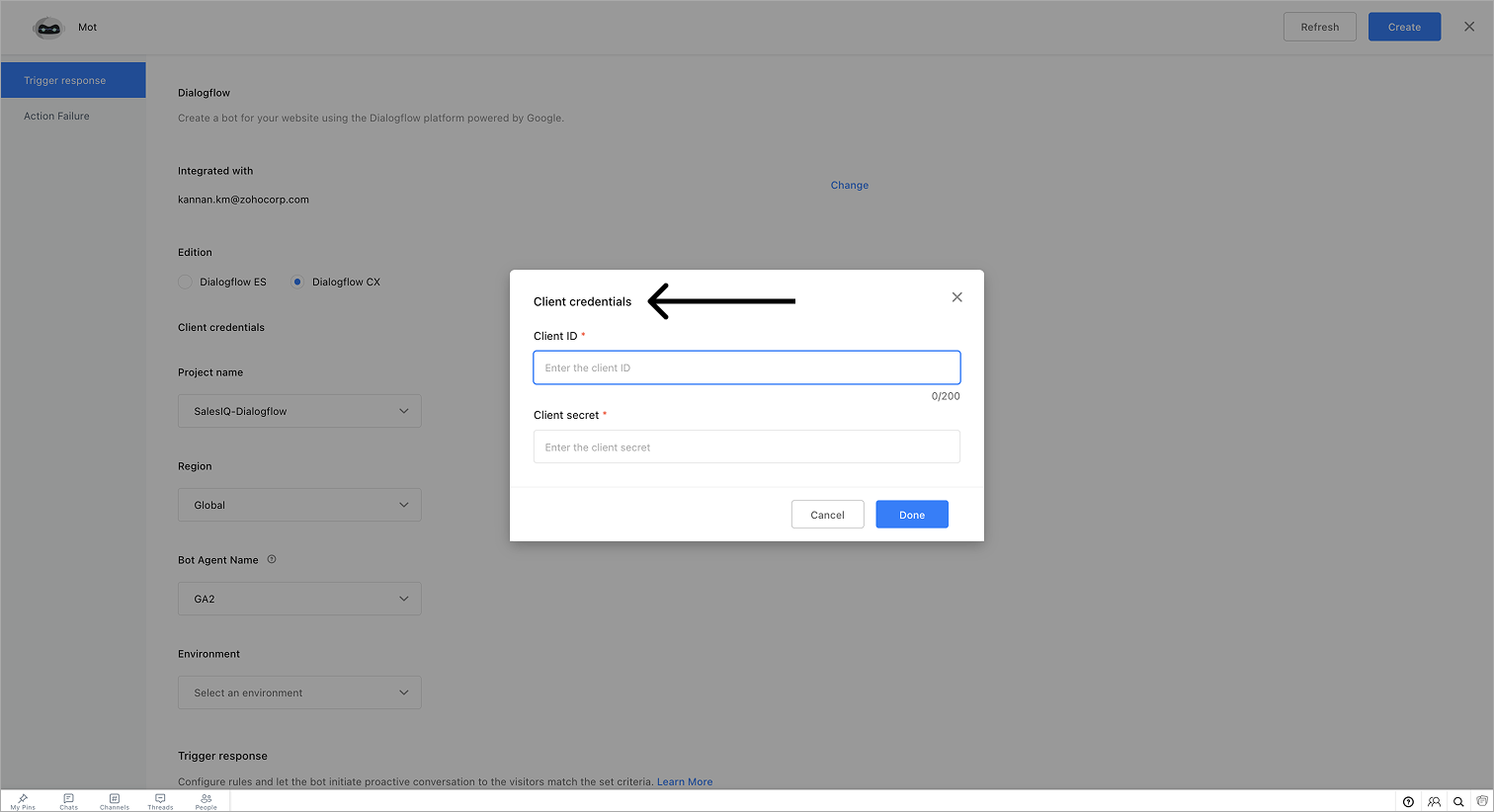Click the contacts icon in bottom bar

(x=1434, y=802)
